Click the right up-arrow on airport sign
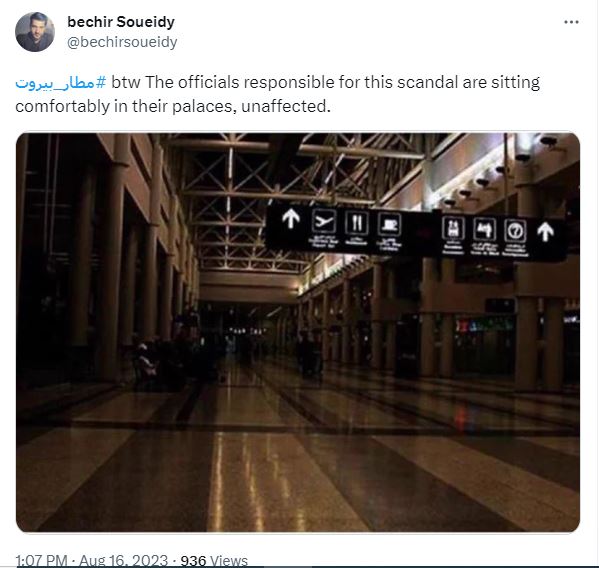Viewport: 599px width, 568px height. [x=545, y=231]
